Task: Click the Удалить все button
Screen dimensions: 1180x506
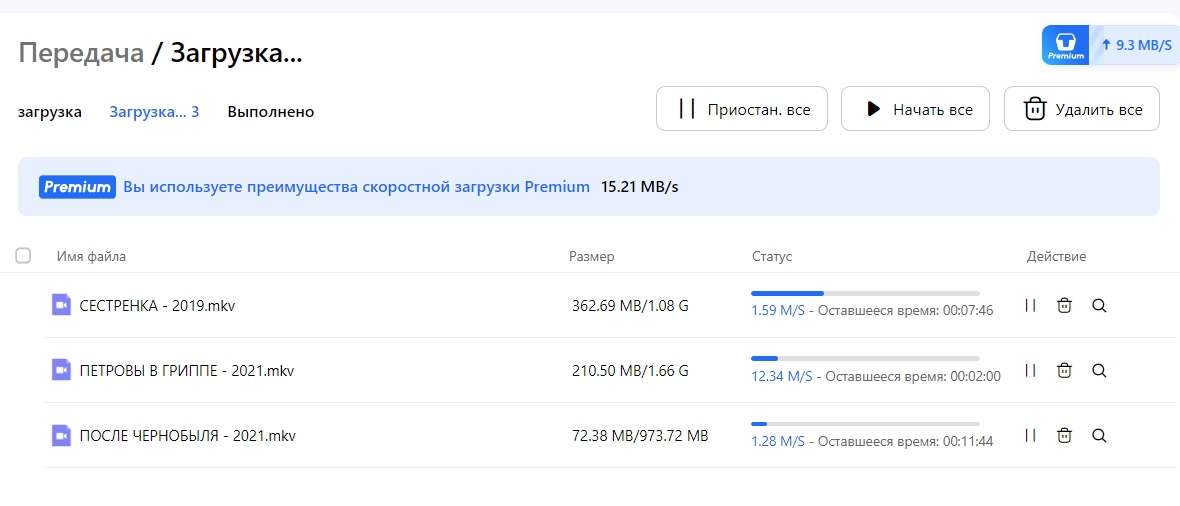Action: (1081, 108)
